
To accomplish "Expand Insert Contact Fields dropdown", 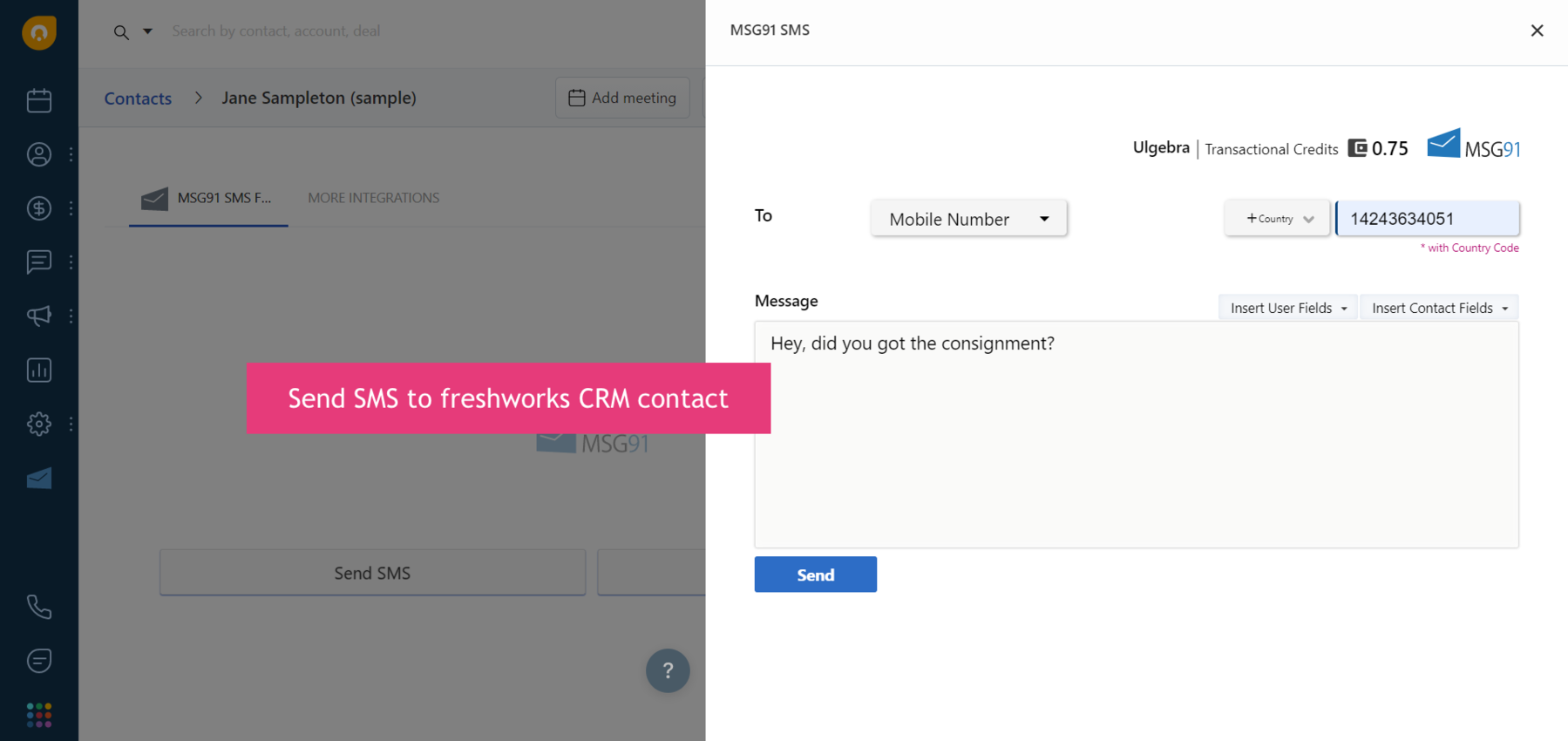I will 1439,308.
